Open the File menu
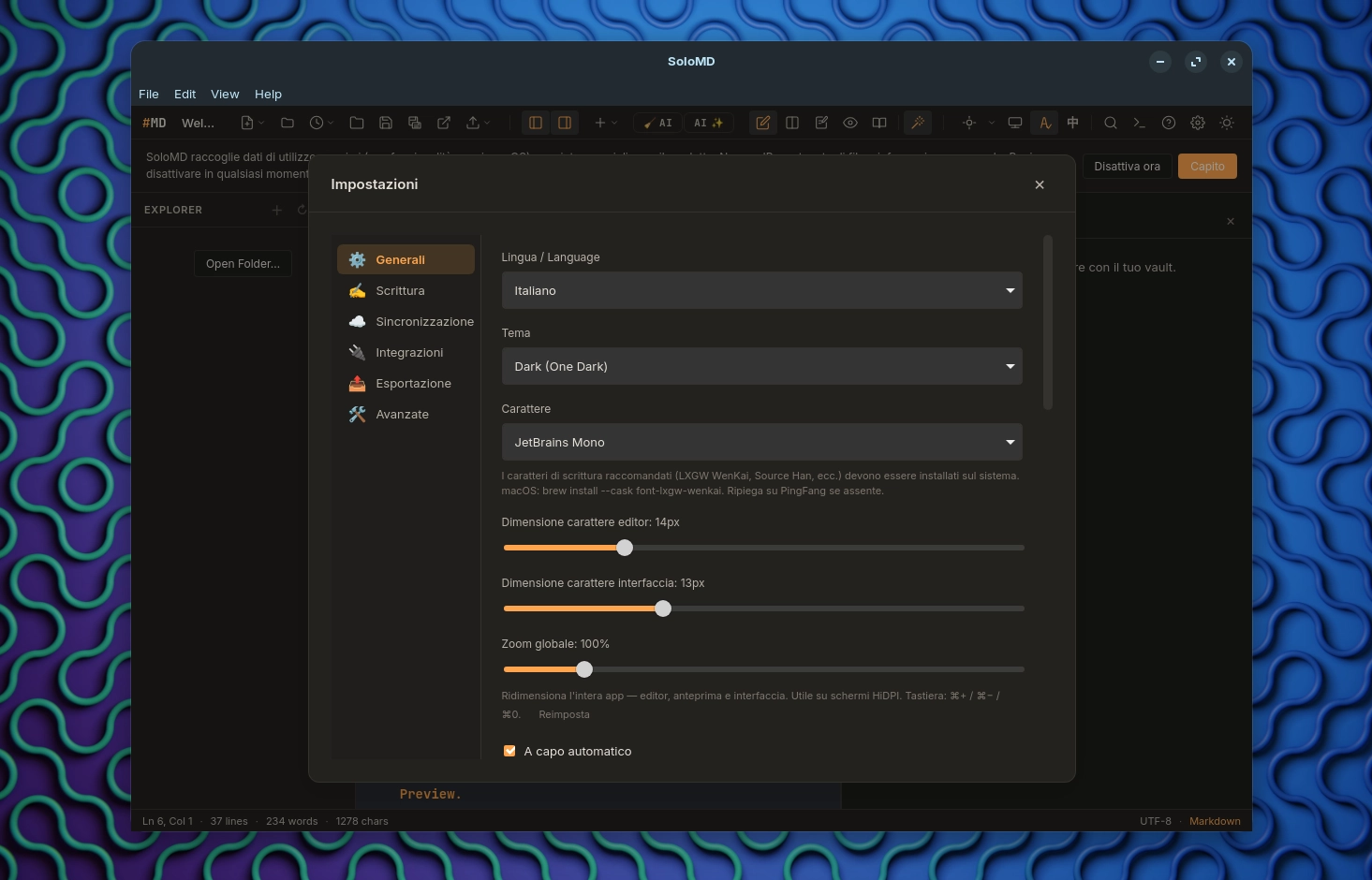This screenshot has width=1372, height=880. pyautogui.click(x=149, y=94)
